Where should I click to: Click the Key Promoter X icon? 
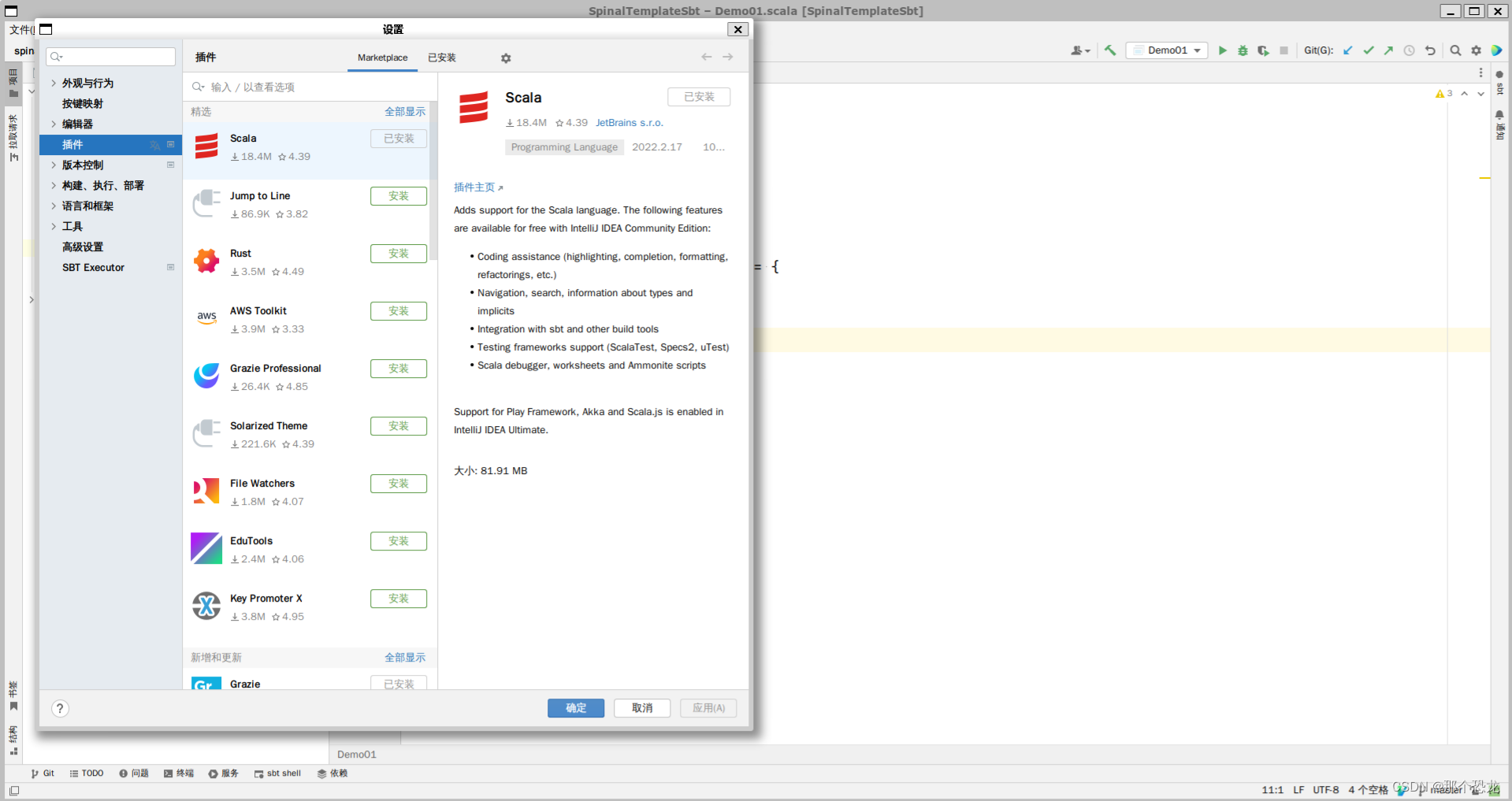tap(206, 606)
